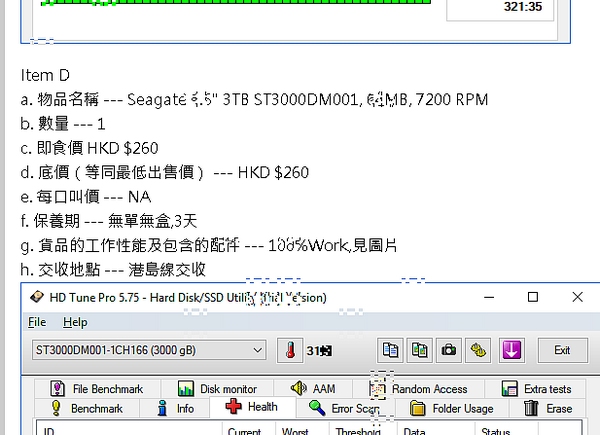Viewport: 600px width, 435px height.
Task: Click the copy screenshot to clipboard icon
Action: pyautogui.click(x=419, y=350)
